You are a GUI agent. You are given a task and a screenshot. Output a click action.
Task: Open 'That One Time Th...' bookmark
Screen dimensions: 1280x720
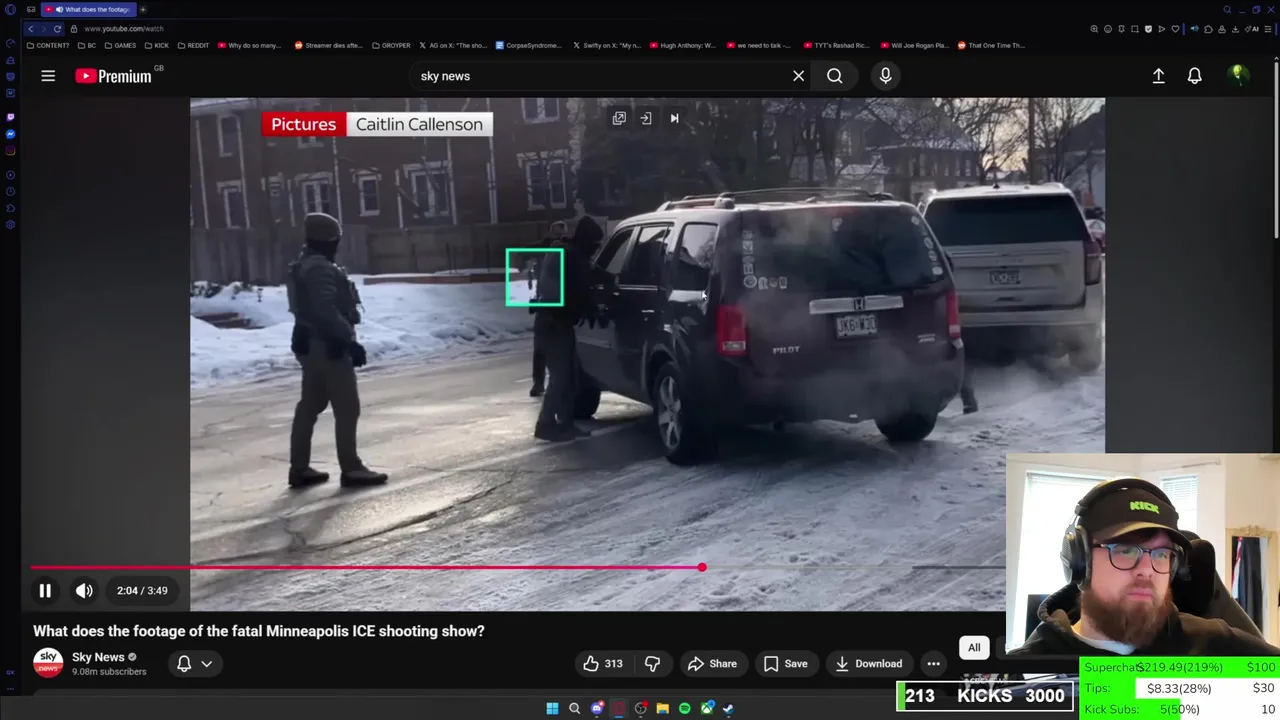tap(992, 45)
